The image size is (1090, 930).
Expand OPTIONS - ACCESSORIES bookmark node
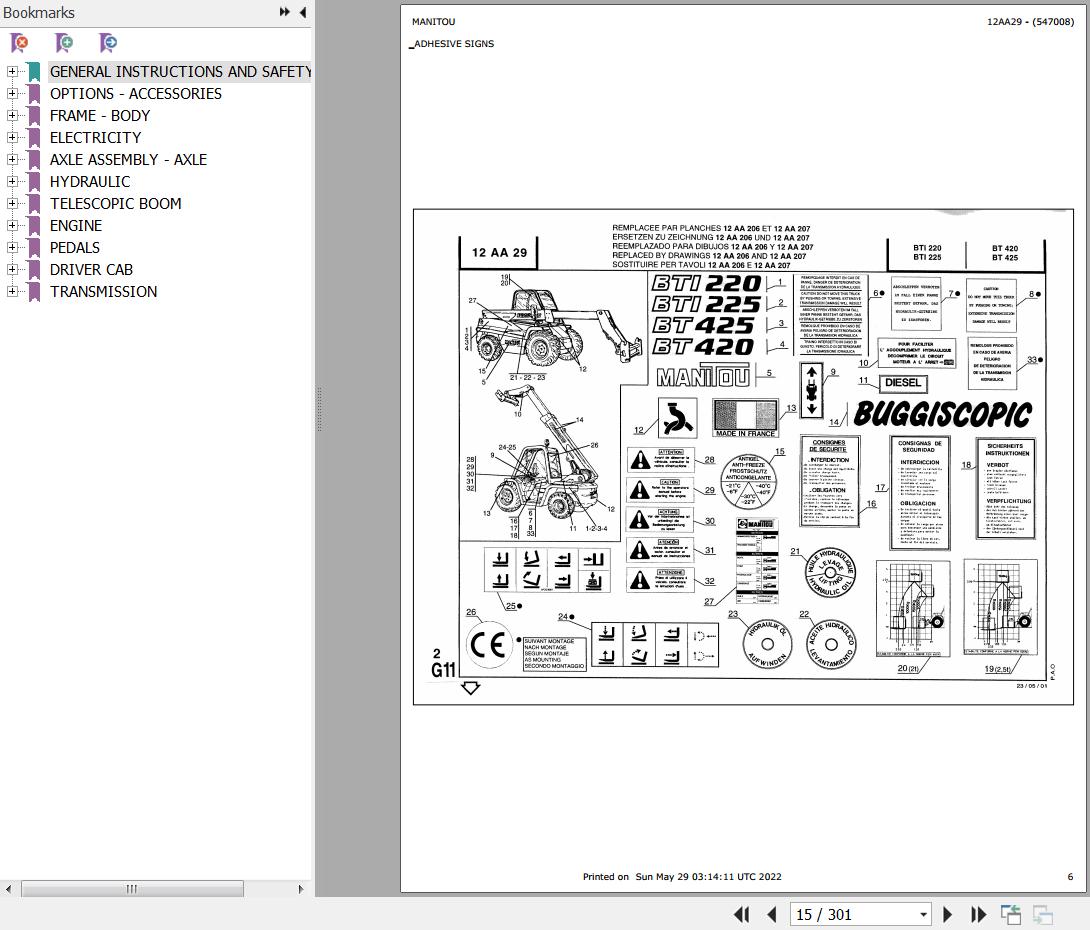pyautogui.click(x=12, y=93)
